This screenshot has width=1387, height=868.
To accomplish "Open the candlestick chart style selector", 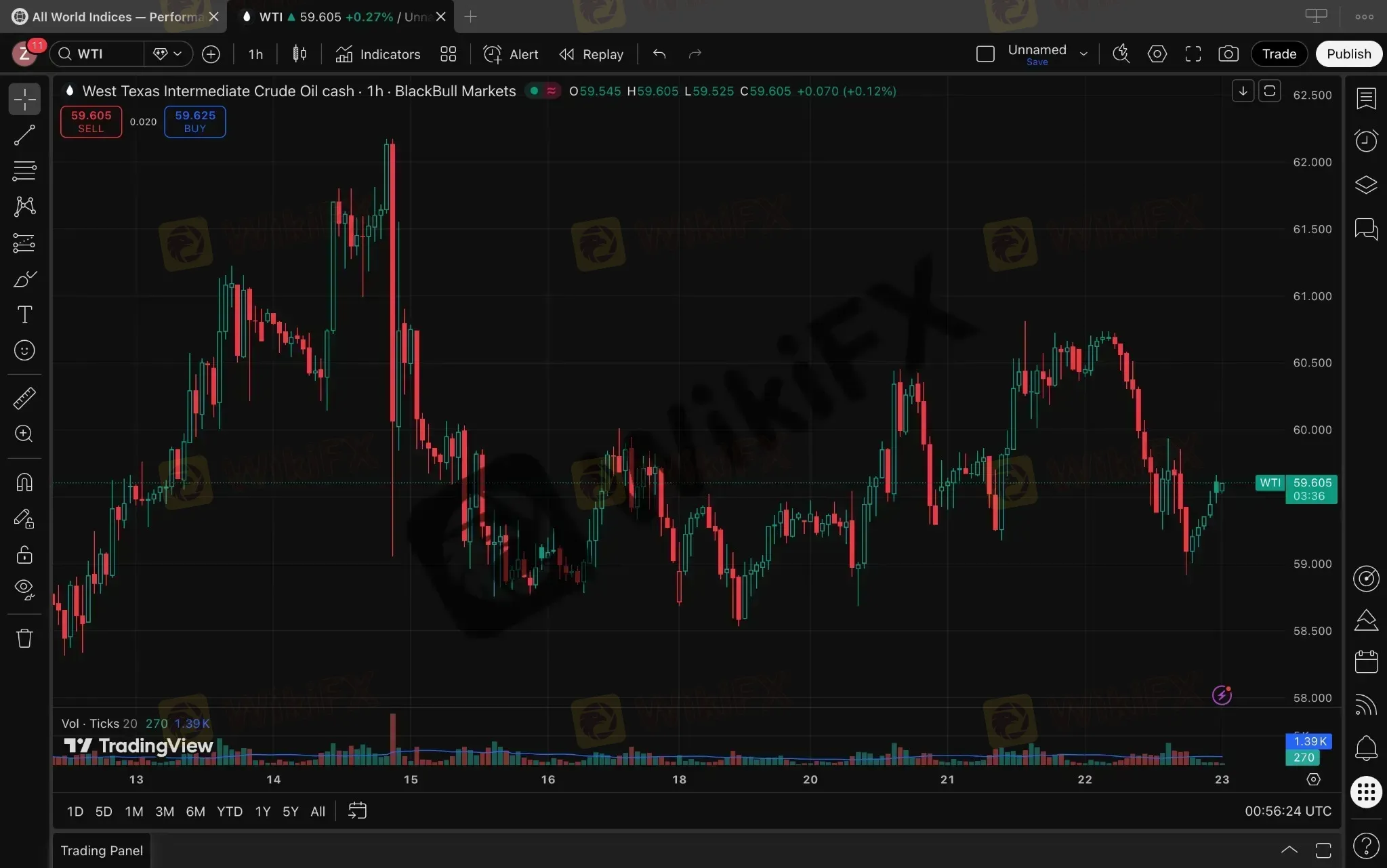I will pos(299,54).
